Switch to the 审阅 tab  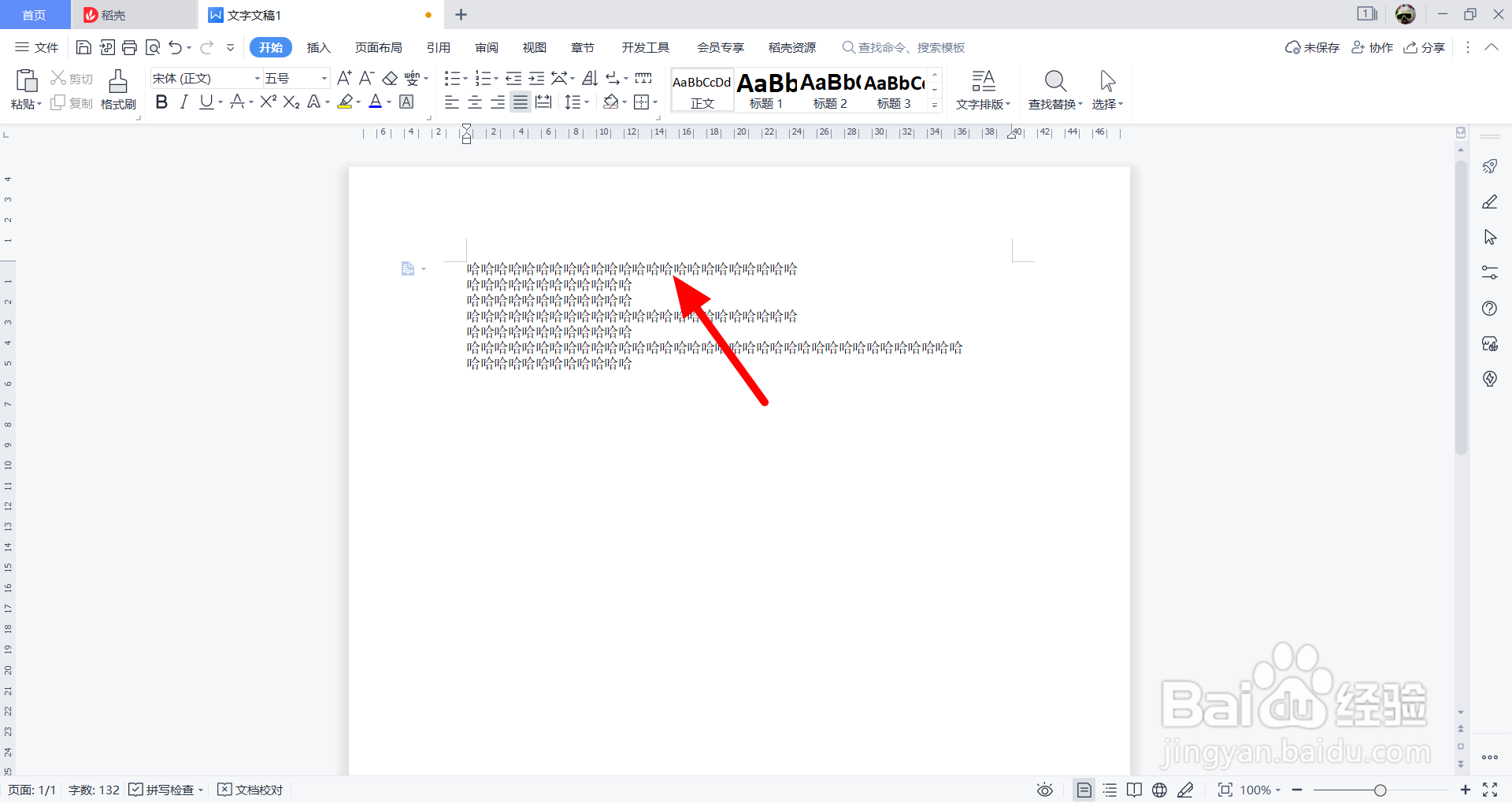click(487, 47)
